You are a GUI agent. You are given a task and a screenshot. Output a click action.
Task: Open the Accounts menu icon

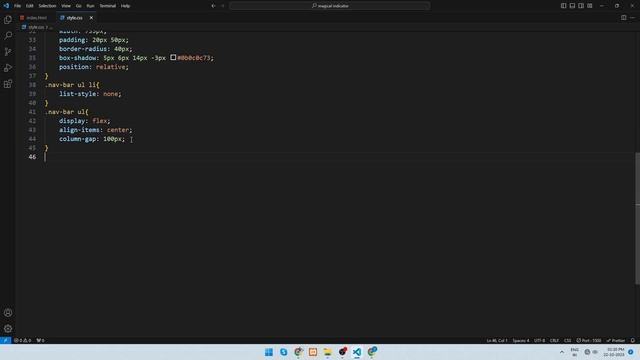8,313
